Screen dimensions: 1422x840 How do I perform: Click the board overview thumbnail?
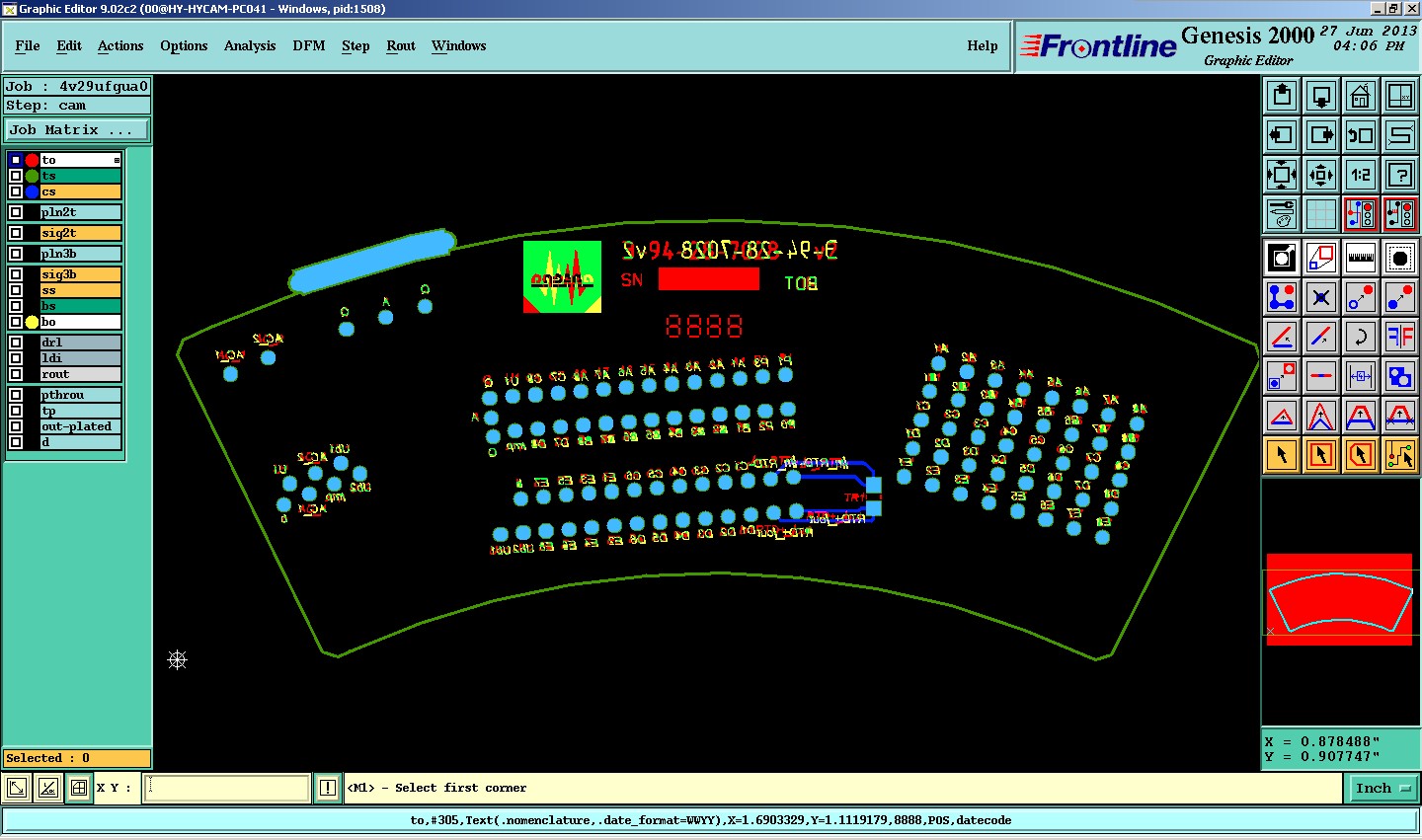pos(1340,599)
